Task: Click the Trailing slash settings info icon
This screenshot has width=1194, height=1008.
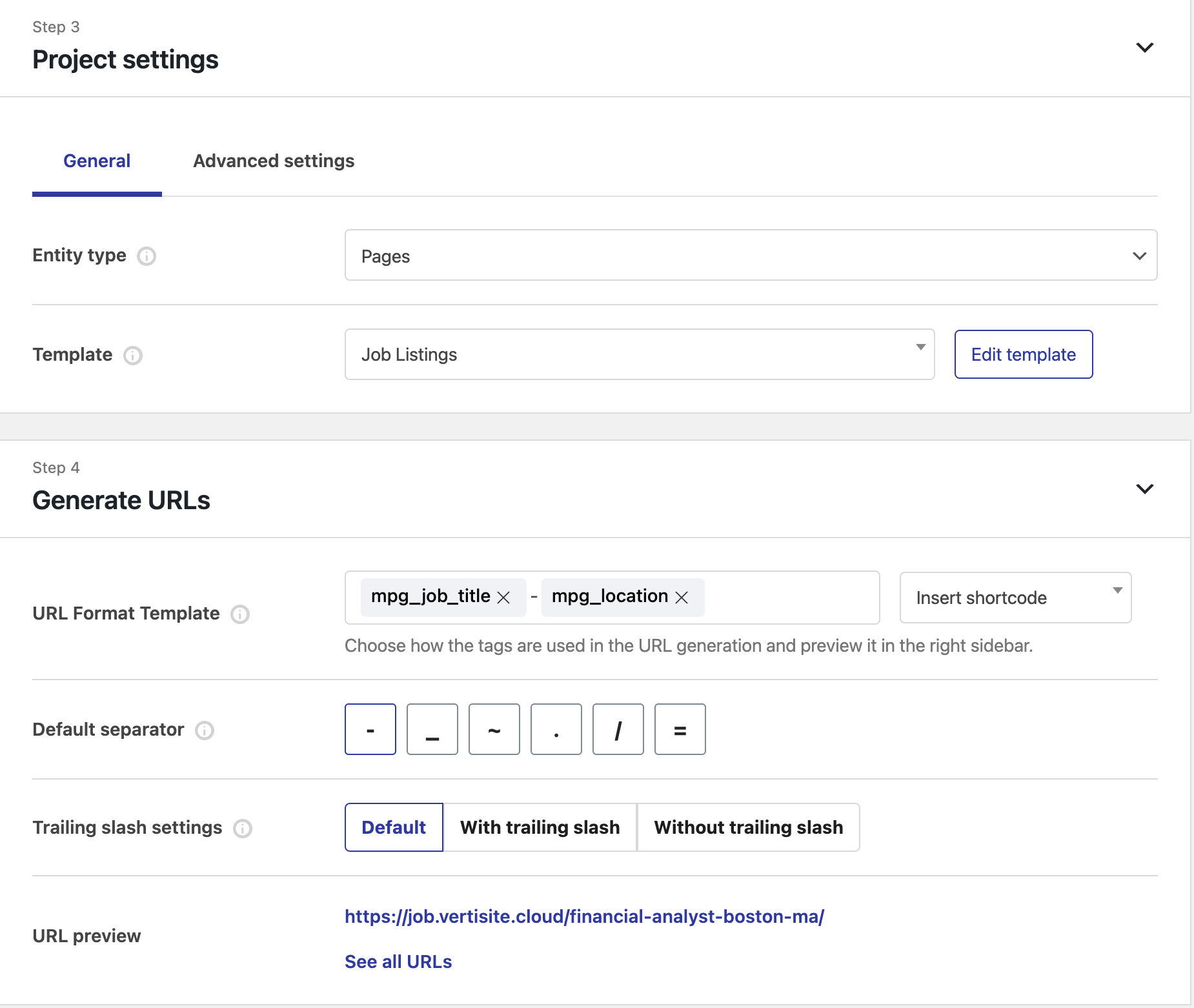Action: (243, 829)
